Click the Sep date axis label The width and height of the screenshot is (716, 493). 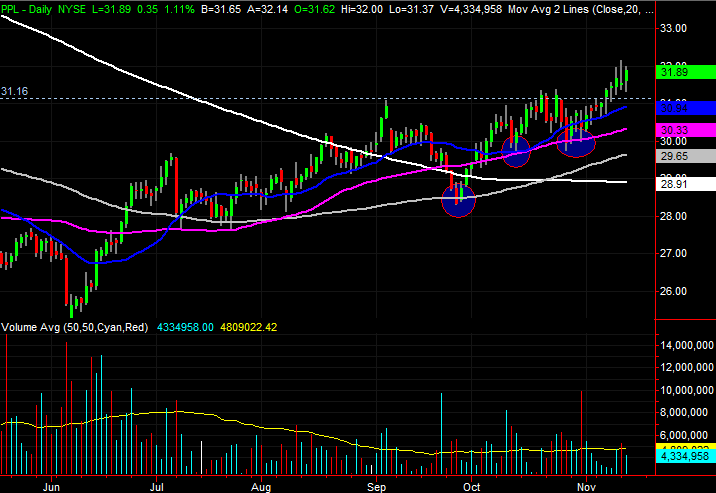[x=376, y=487]
